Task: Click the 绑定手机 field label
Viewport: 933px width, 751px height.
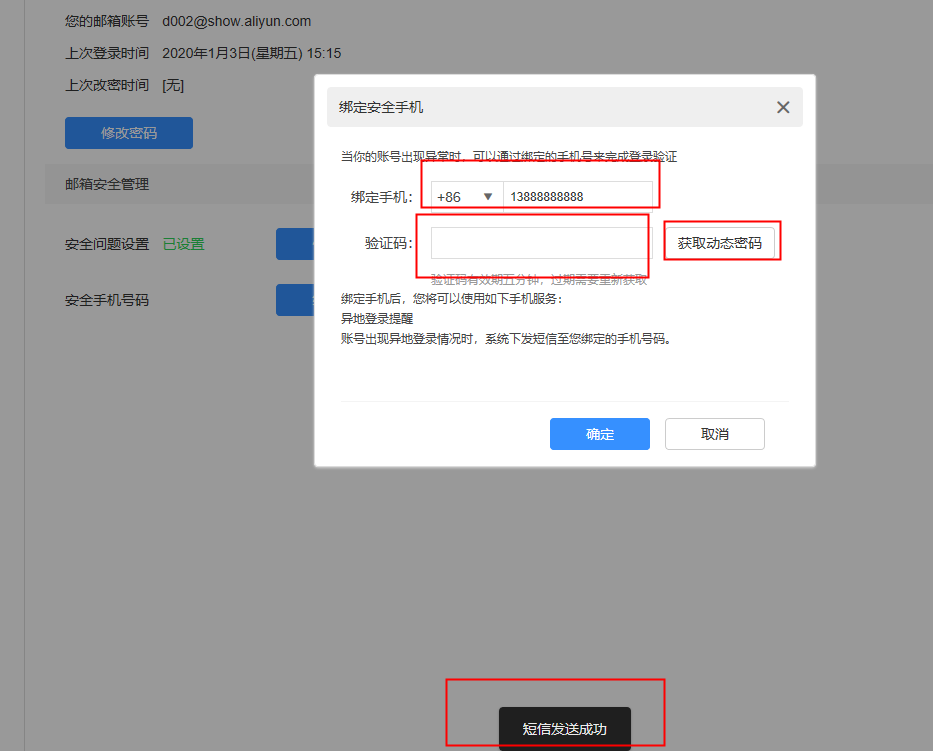Action: [x=381, y=197]
